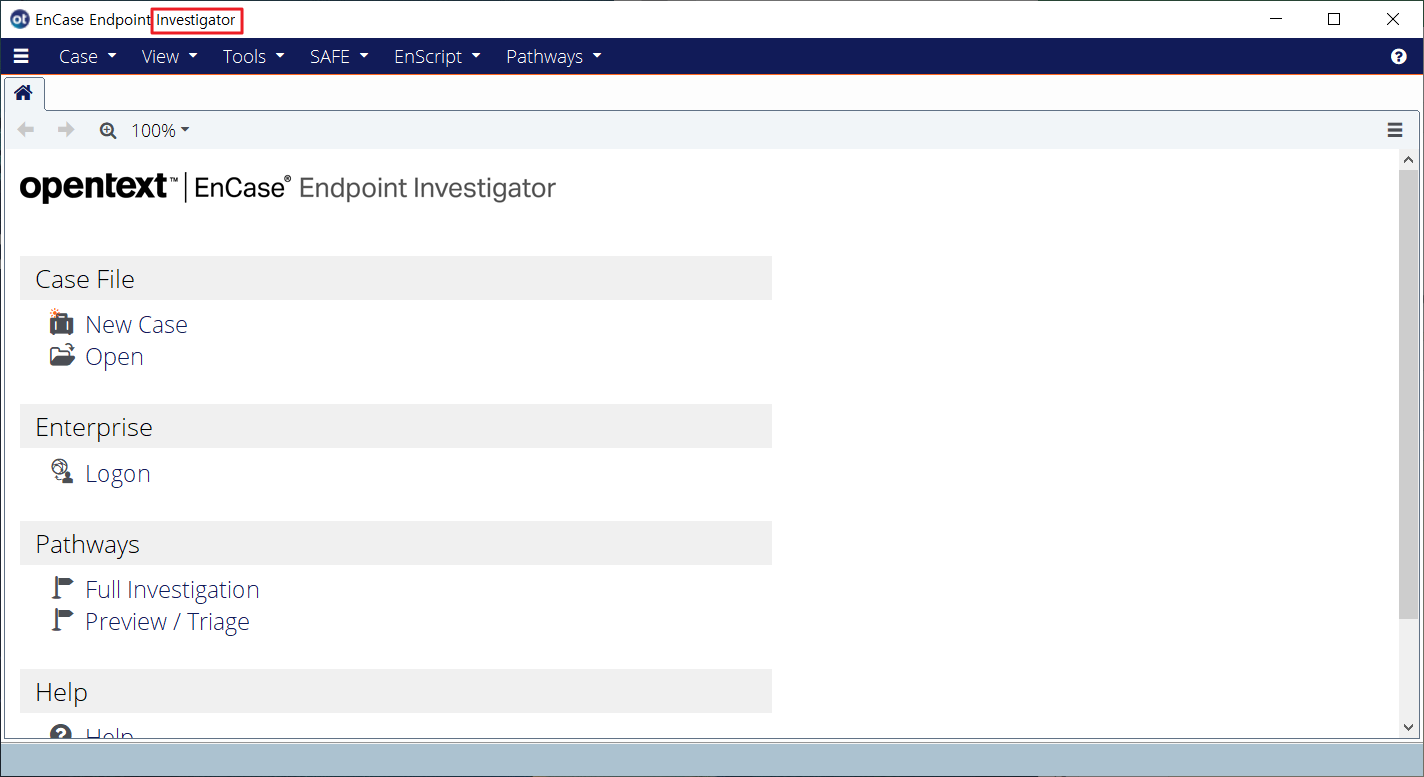Close the EnCase window
This screenshot has height=777, width=1424.
coord(1393,19)
